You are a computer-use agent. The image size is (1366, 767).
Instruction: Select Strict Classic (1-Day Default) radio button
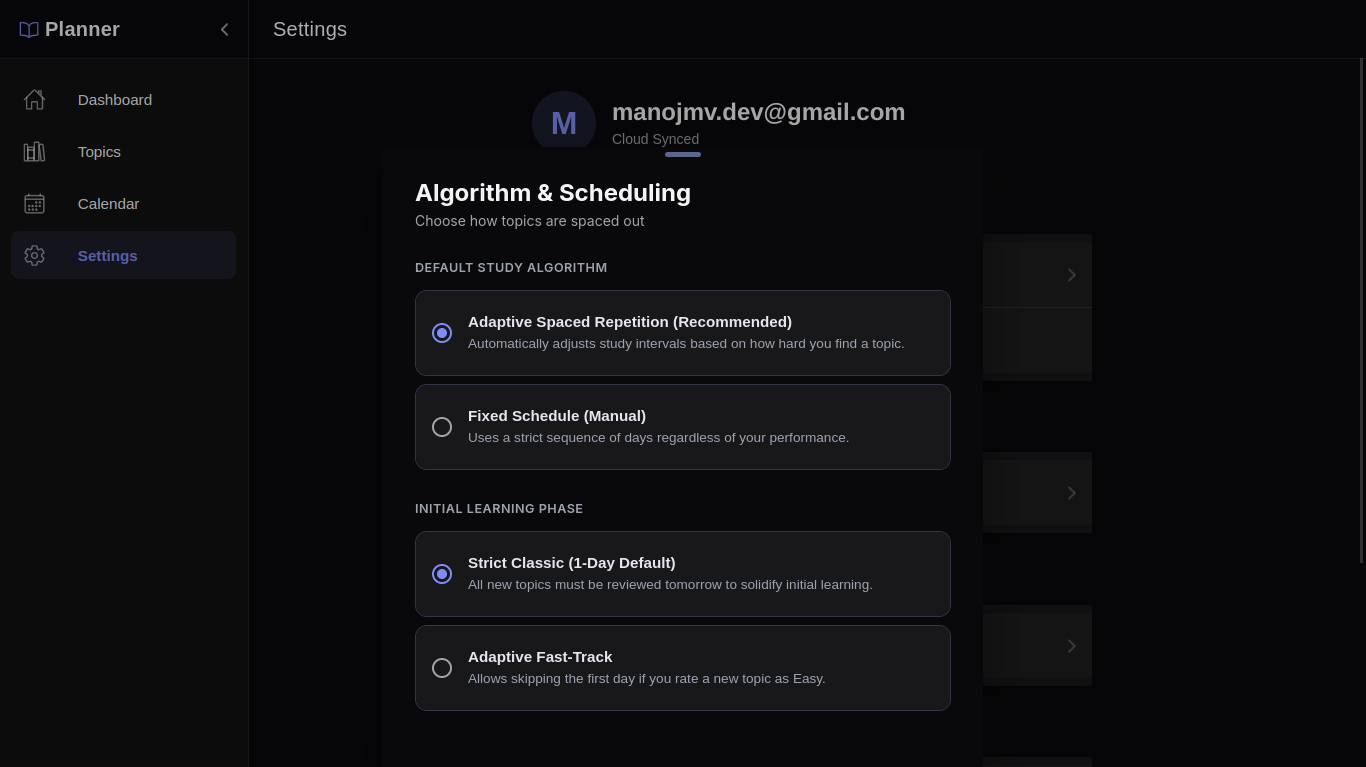(442, 574)
